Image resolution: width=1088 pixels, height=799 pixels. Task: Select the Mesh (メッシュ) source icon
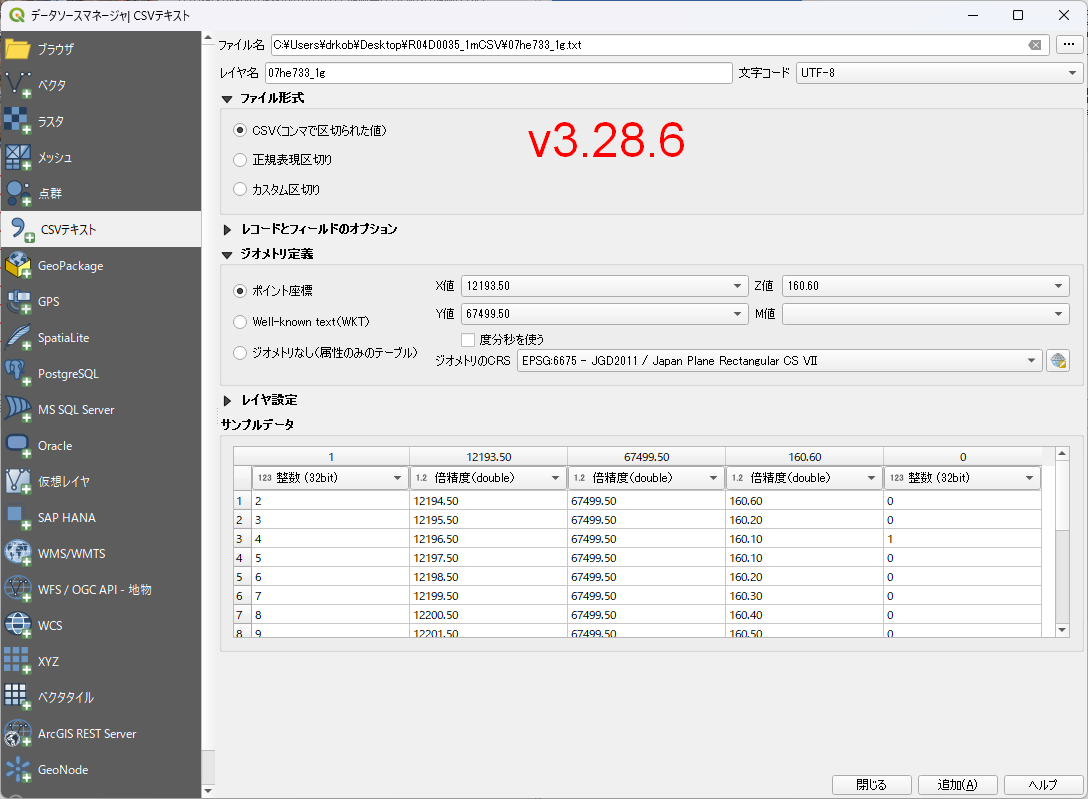[18, 157]
